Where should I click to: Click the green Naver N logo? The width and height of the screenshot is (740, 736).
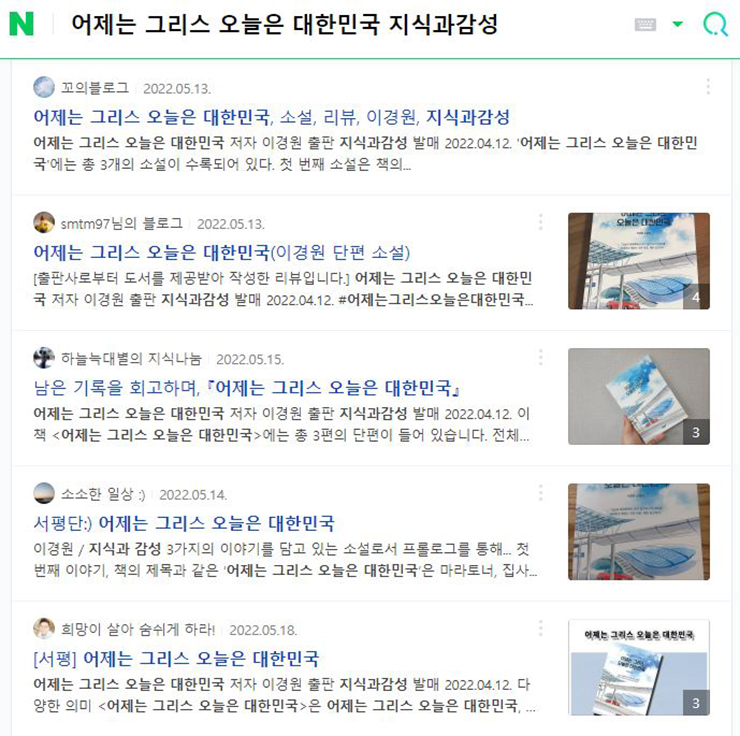[x=21, y=24]
